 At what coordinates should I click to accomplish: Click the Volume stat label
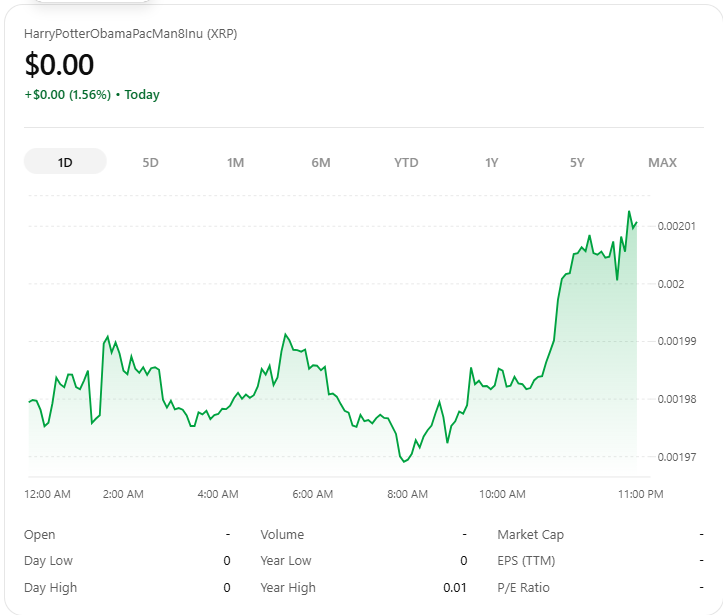282,535
